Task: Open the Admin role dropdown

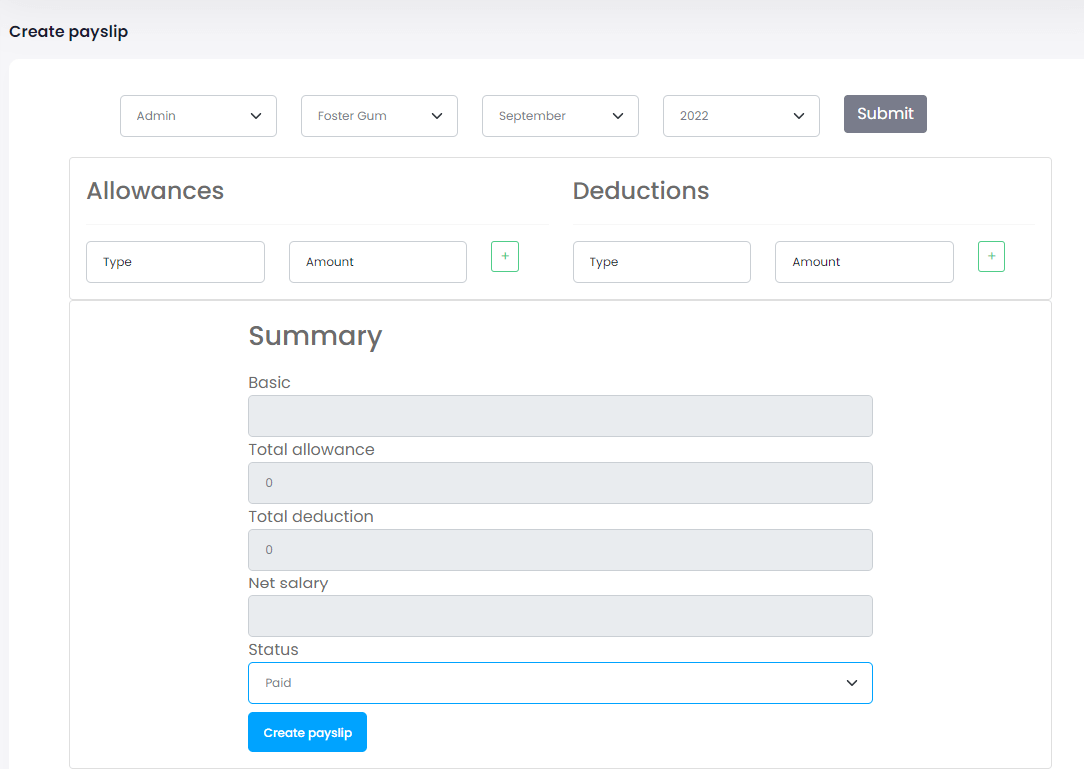Action: click(198, 116)
